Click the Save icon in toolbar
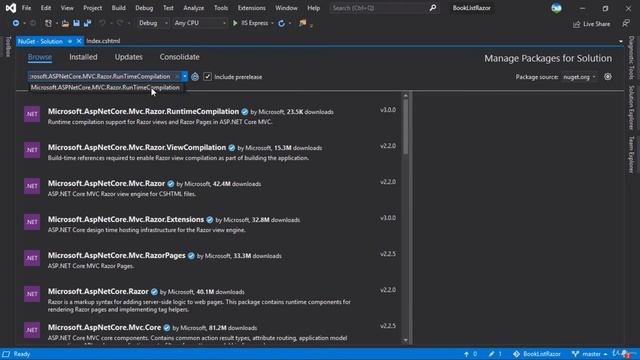 76,23
